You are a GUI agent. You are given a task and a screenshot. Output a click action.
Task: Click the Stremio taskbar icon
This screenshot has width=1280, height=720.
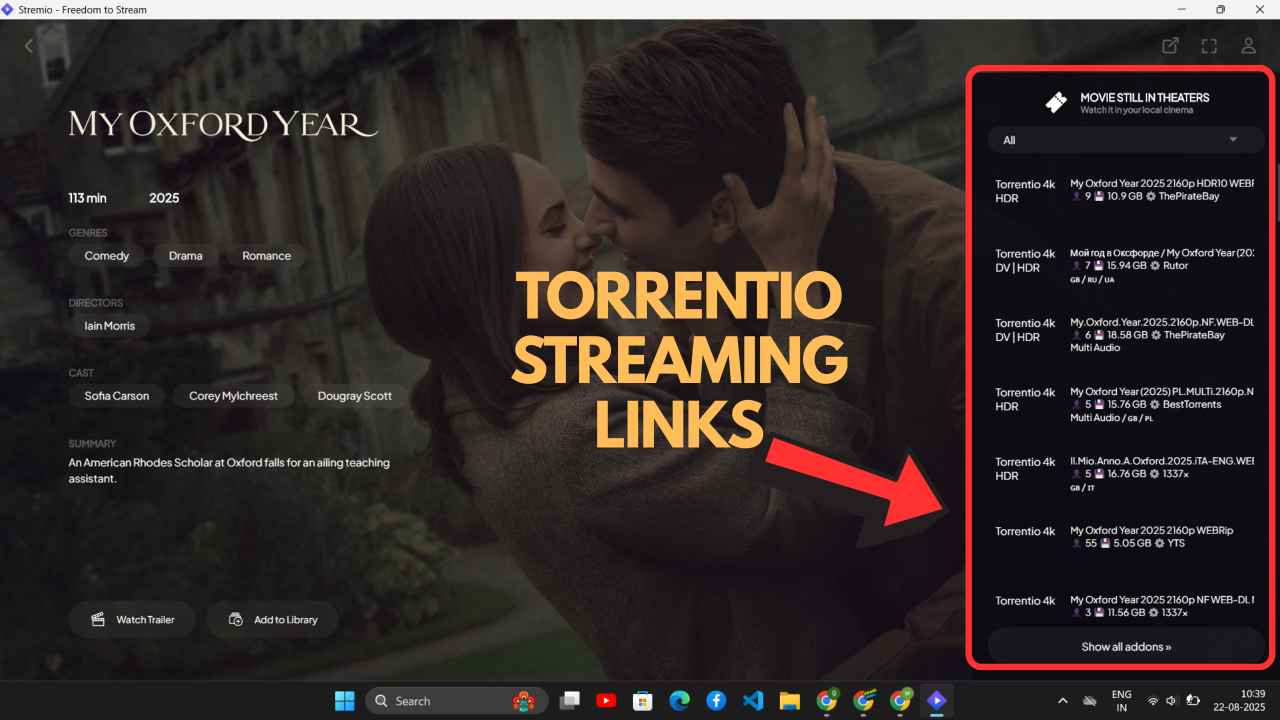(x=936, y=701)
